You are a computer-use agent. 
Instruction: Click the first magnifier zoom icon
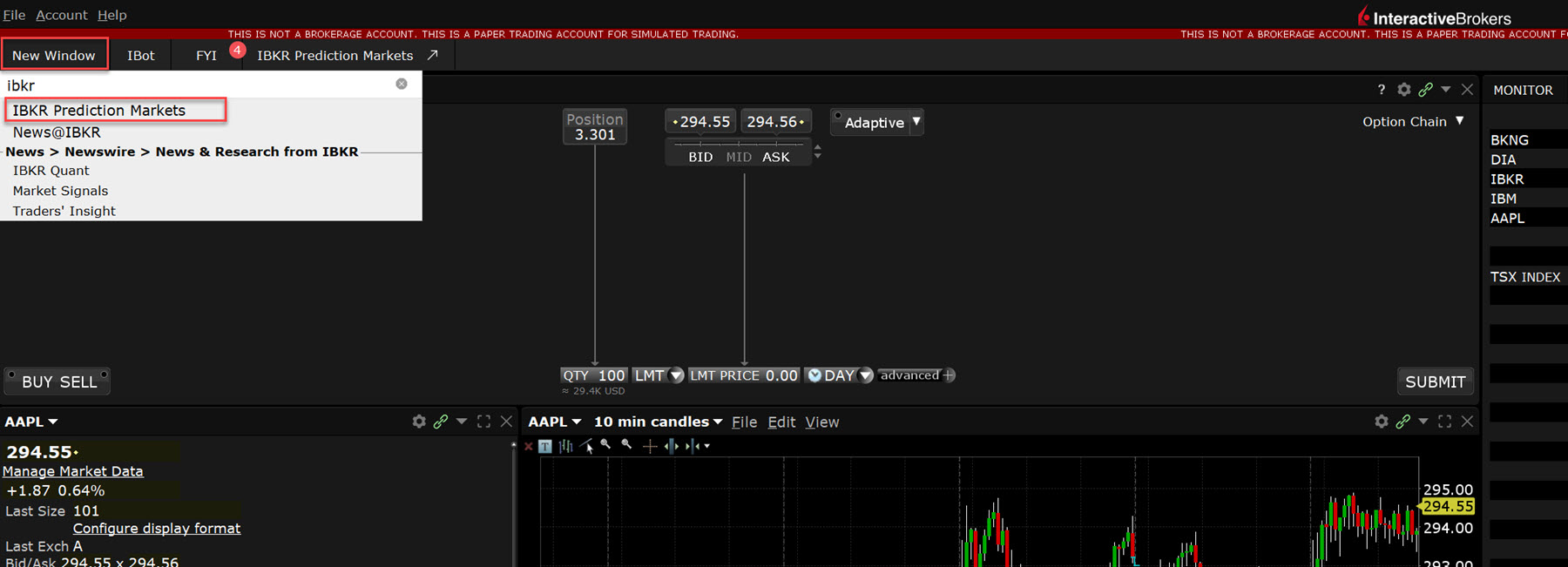point(606,445)
